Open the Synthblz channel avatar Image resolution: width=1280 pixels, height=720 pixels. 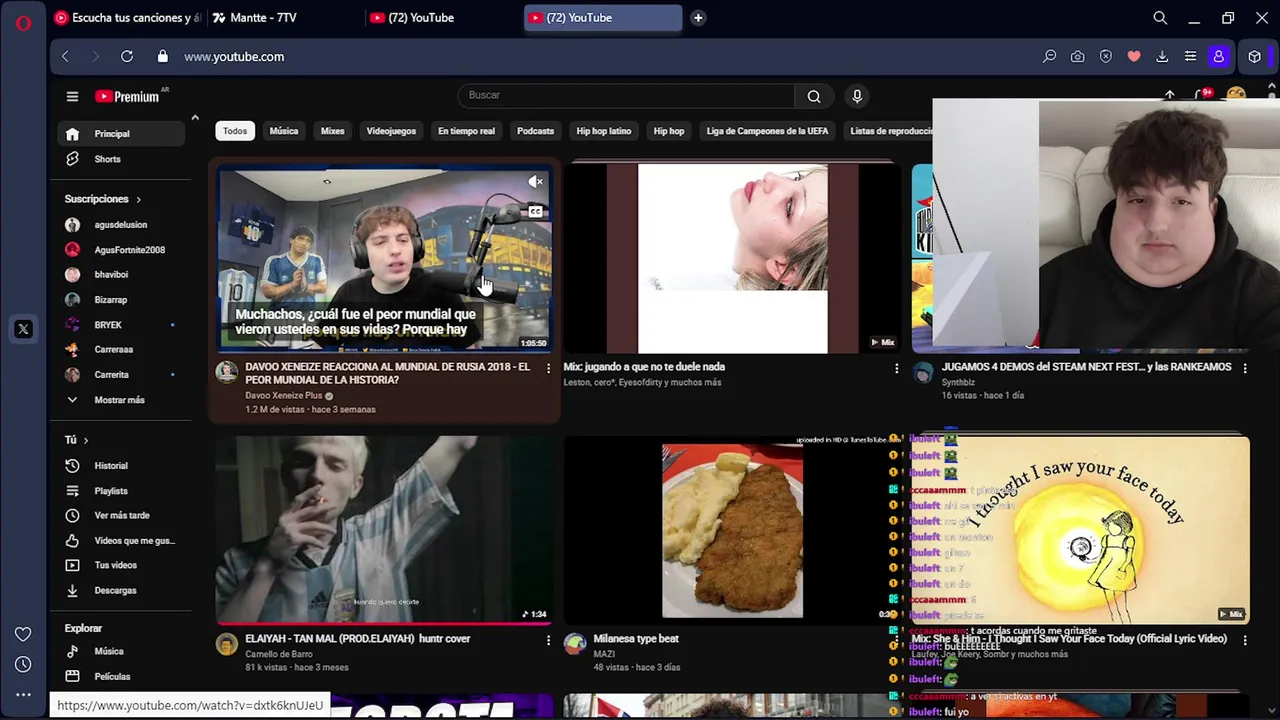(923, 373)
